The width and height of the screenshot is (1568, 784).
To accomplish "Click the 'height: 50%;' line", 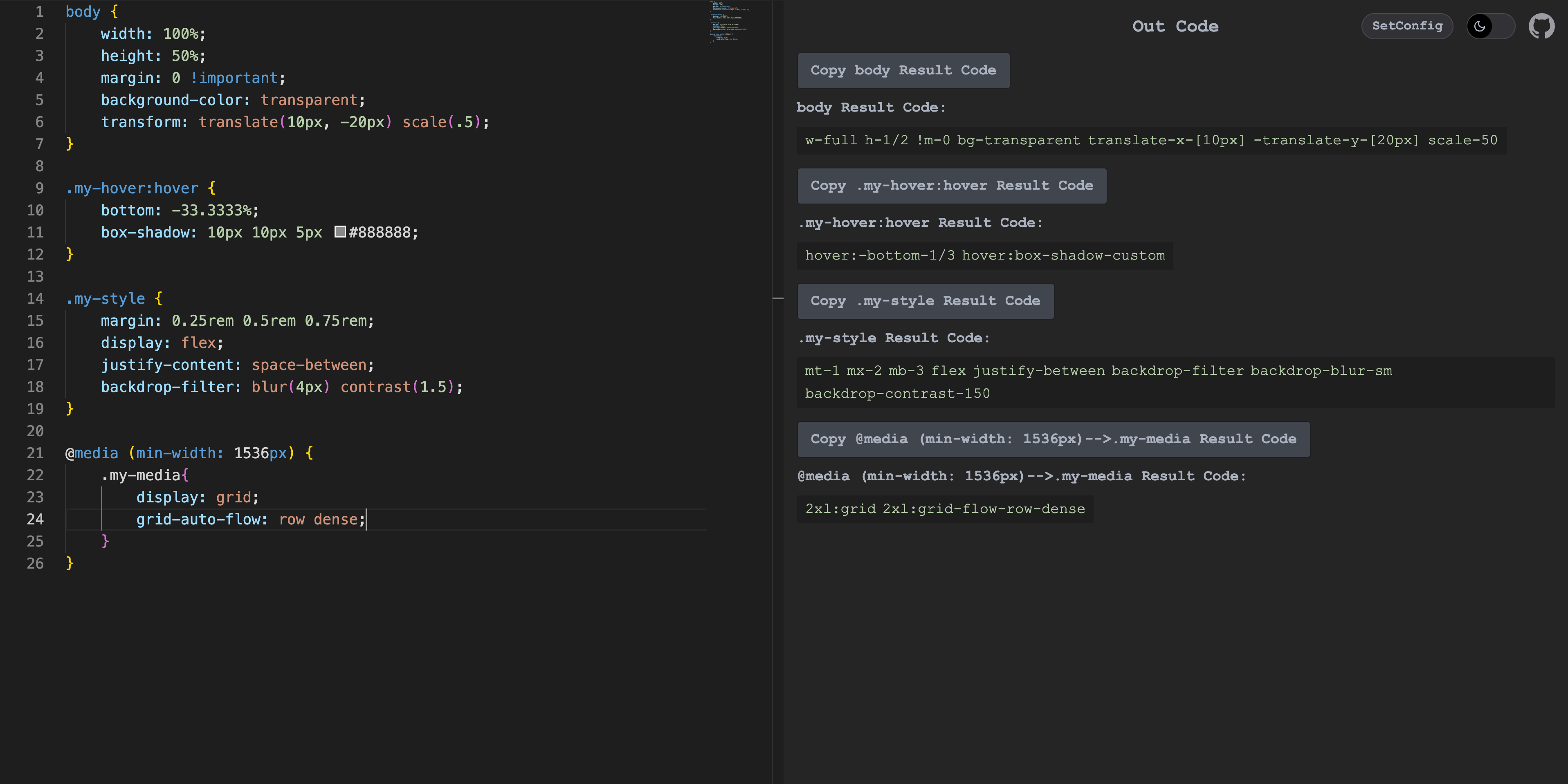I will tap(153, 56).
